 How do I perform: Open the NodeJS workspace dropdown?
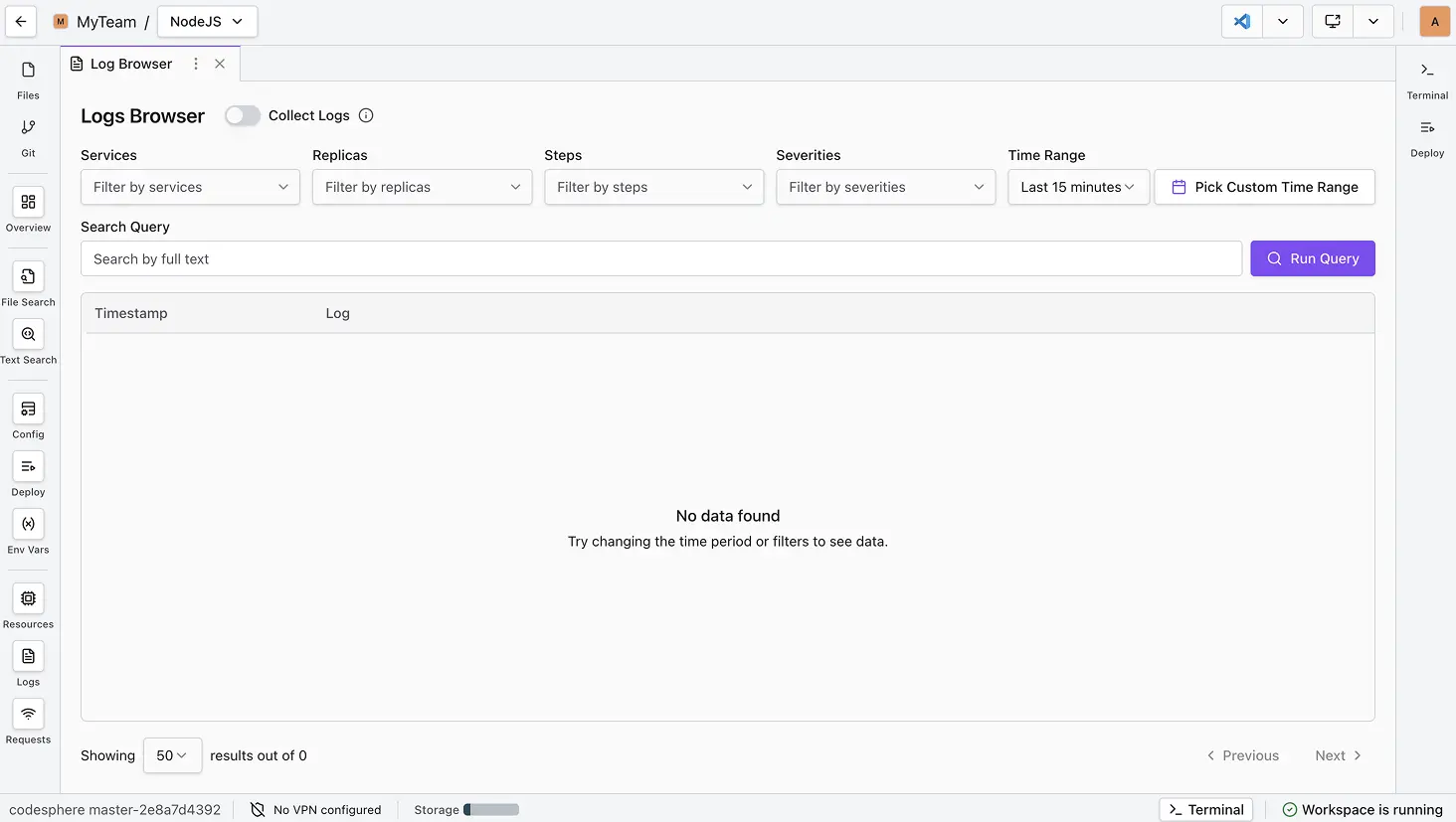pyautogui.click(x=207, y=21)
